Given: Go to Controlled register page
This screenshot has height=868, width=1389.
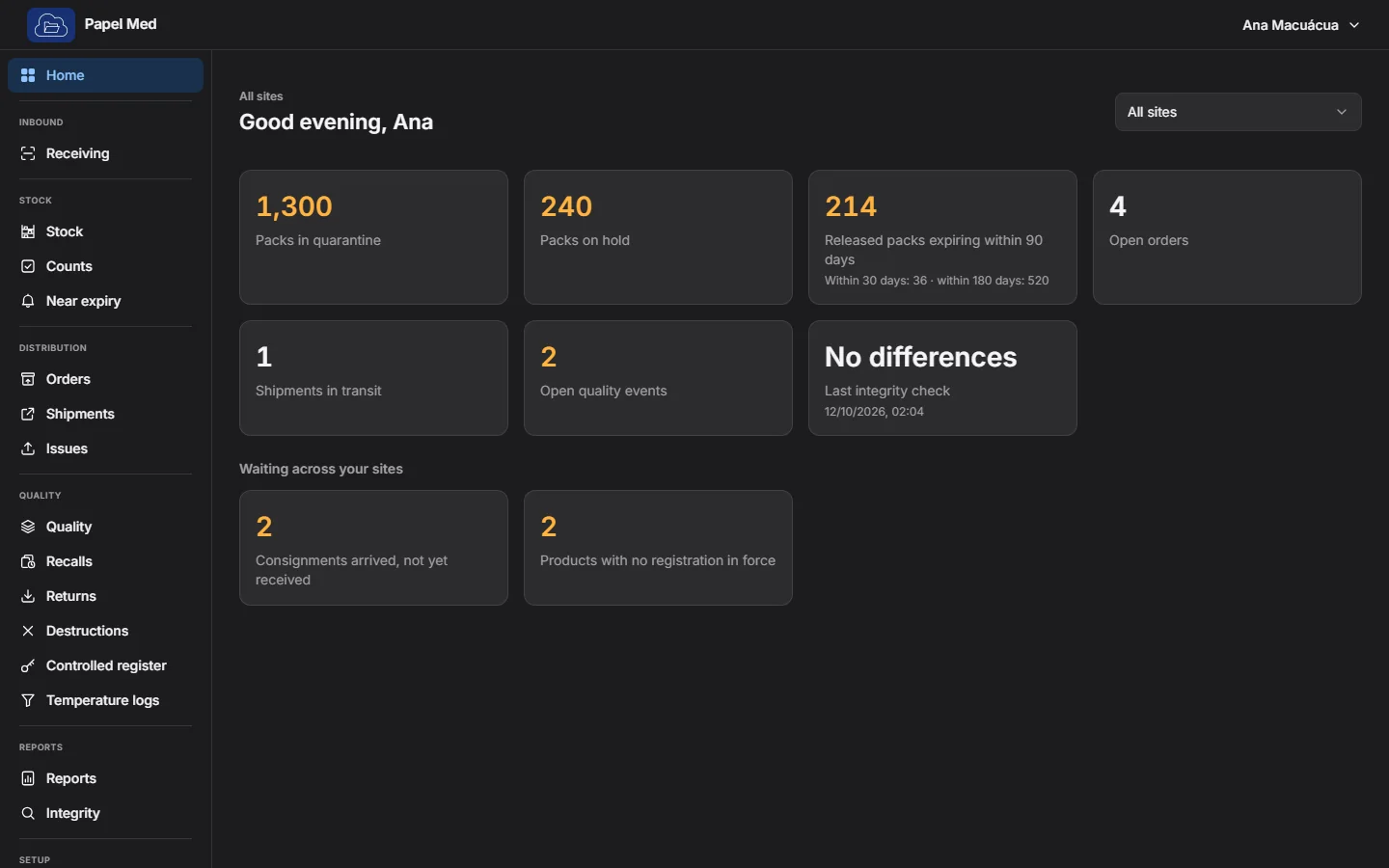Looking at the screenshot, I should [x=105, y=665].
